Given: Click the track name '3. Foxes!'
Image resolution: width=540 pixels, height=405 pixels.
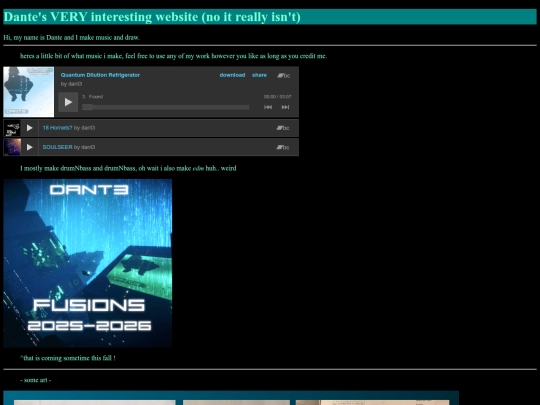Looking at the screenshot, I should coord(93,97).
